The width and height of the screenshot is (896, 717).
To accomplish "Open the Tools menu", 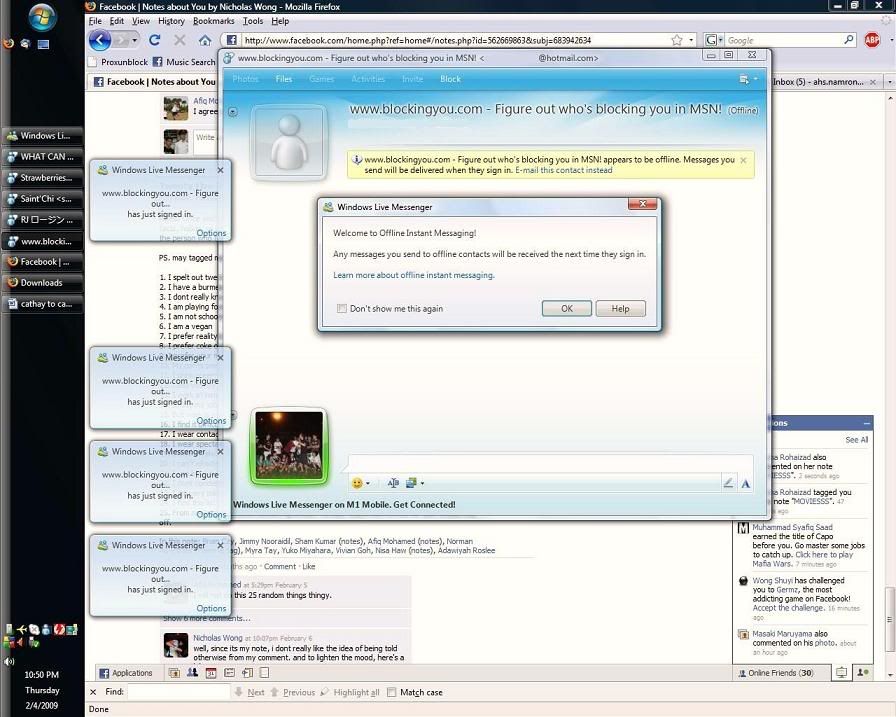I will pos(253,21).
